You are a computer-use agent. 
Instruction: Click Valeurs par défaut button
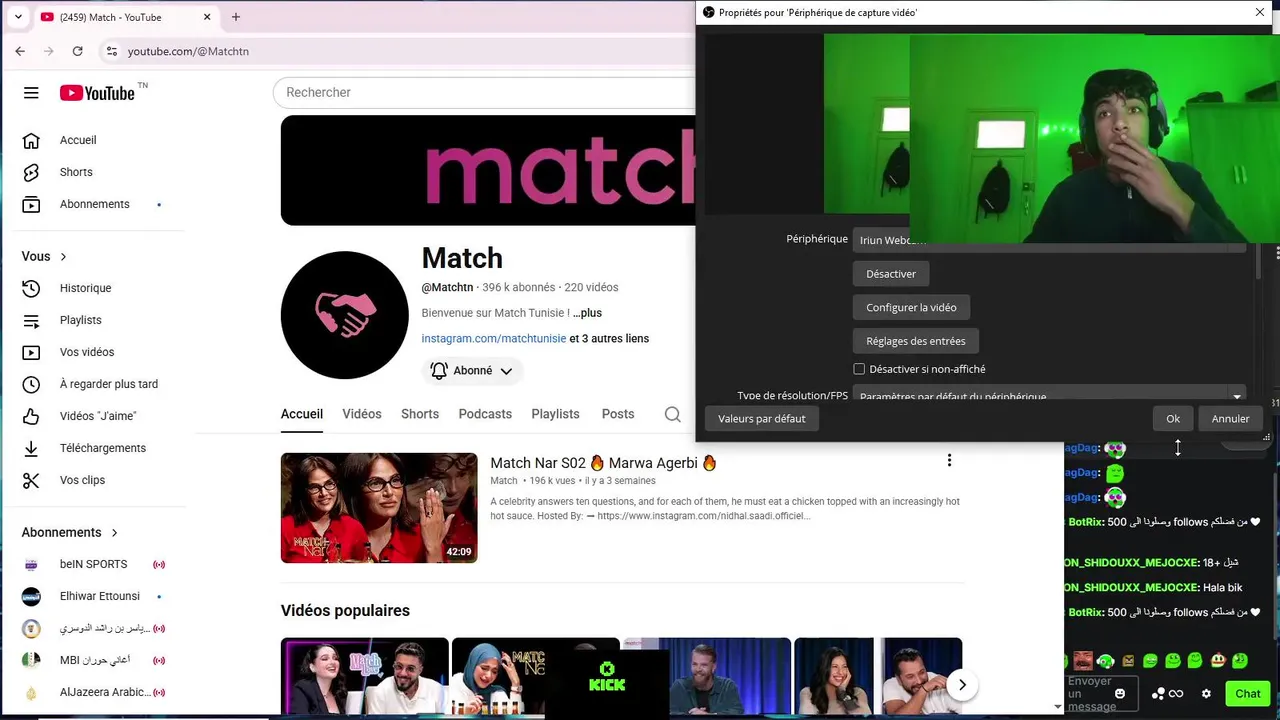(762, 419)
